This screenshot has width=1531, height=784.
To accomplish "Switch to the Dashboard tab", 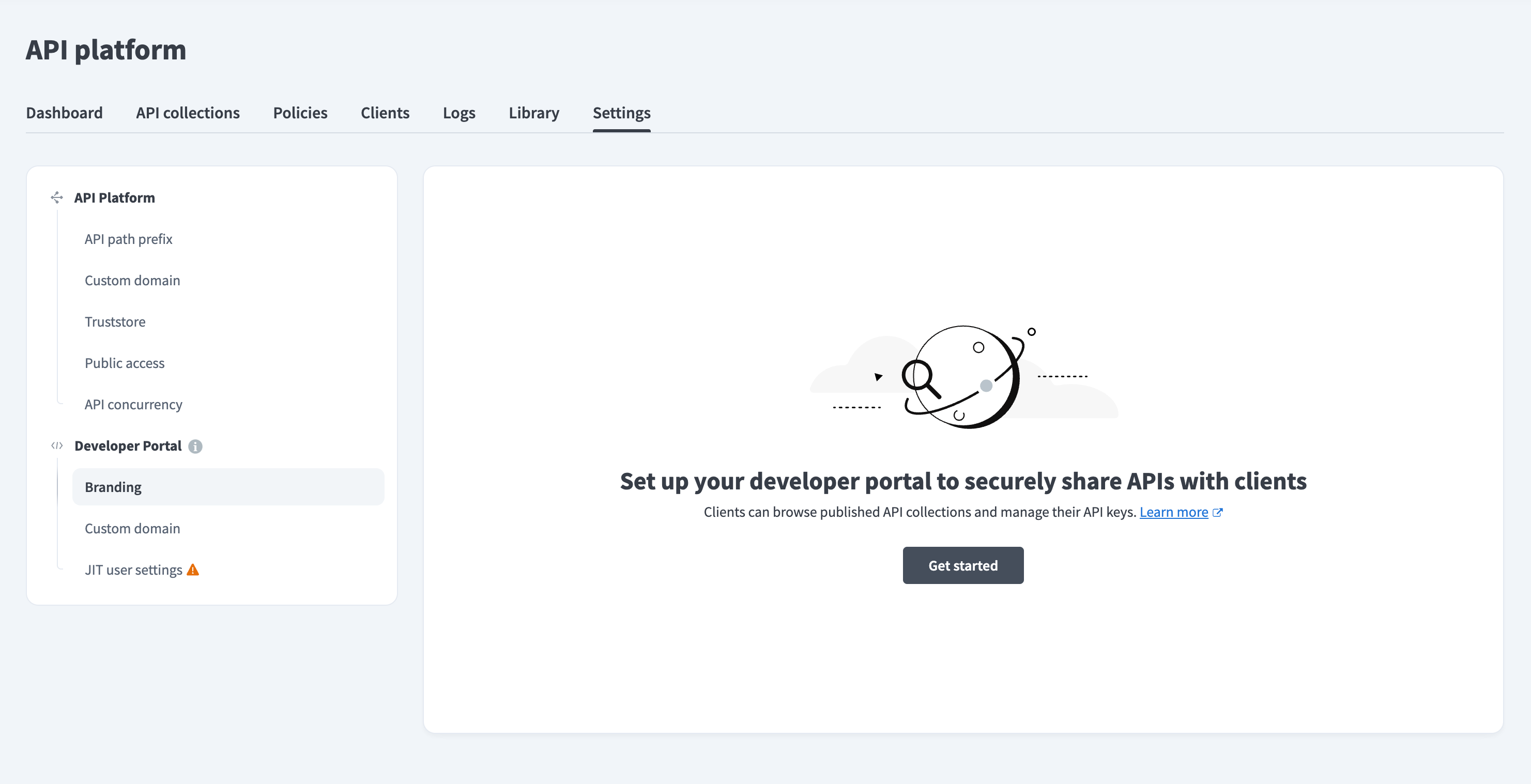I will click(64, 112).
